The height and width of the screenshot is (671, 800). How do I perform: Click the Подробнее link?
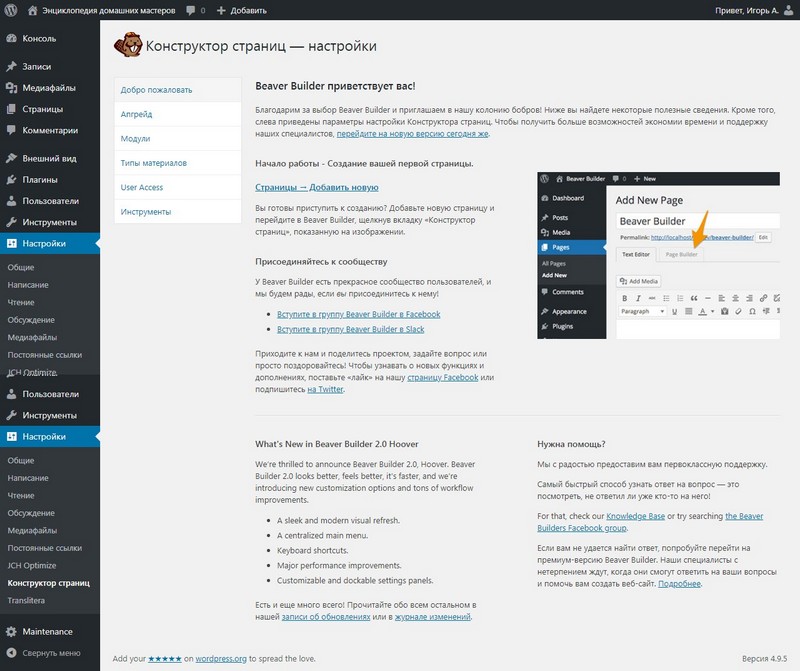pyautogui.click(x=680, y=584)
